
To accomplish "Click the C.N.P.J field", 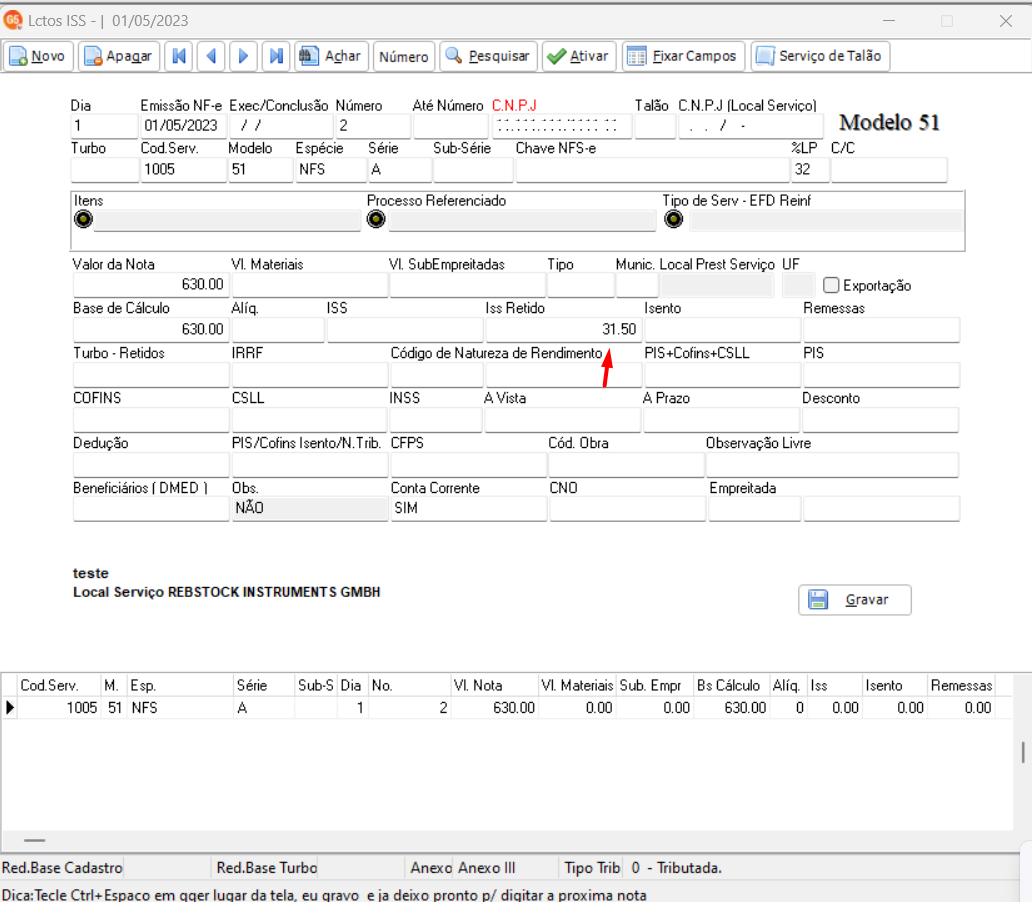I will coord(562,126).
